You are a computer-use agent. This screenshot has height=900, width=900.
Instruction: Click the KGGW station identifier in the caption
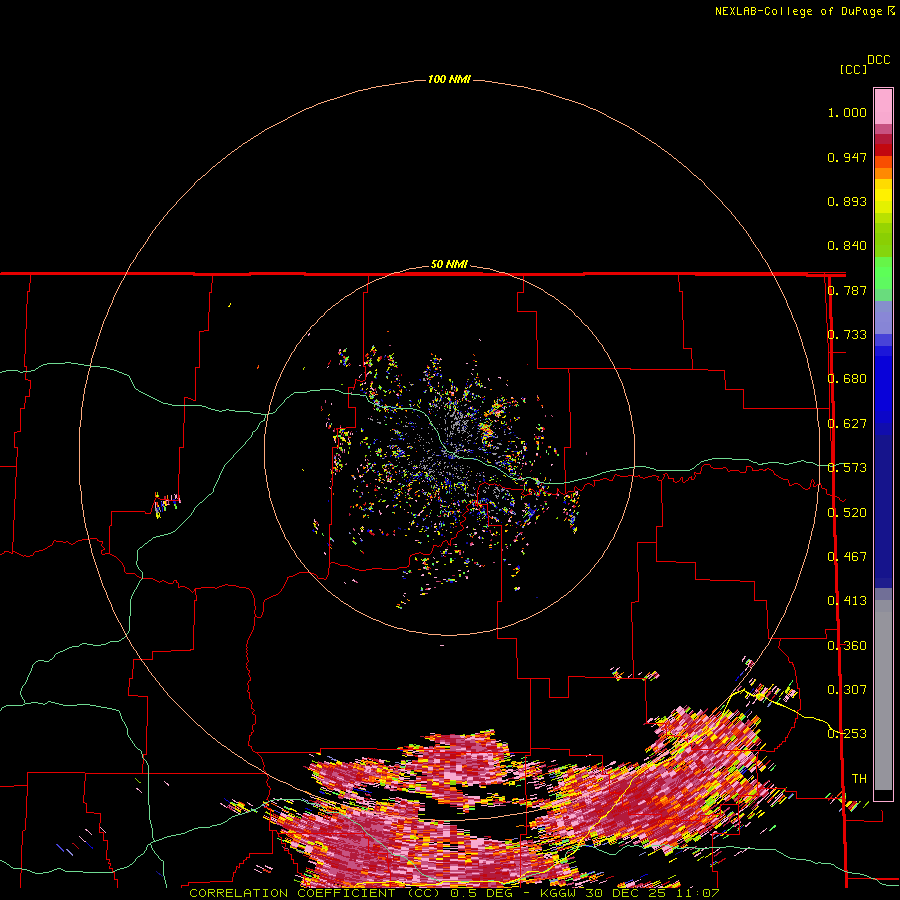(559, 893)
